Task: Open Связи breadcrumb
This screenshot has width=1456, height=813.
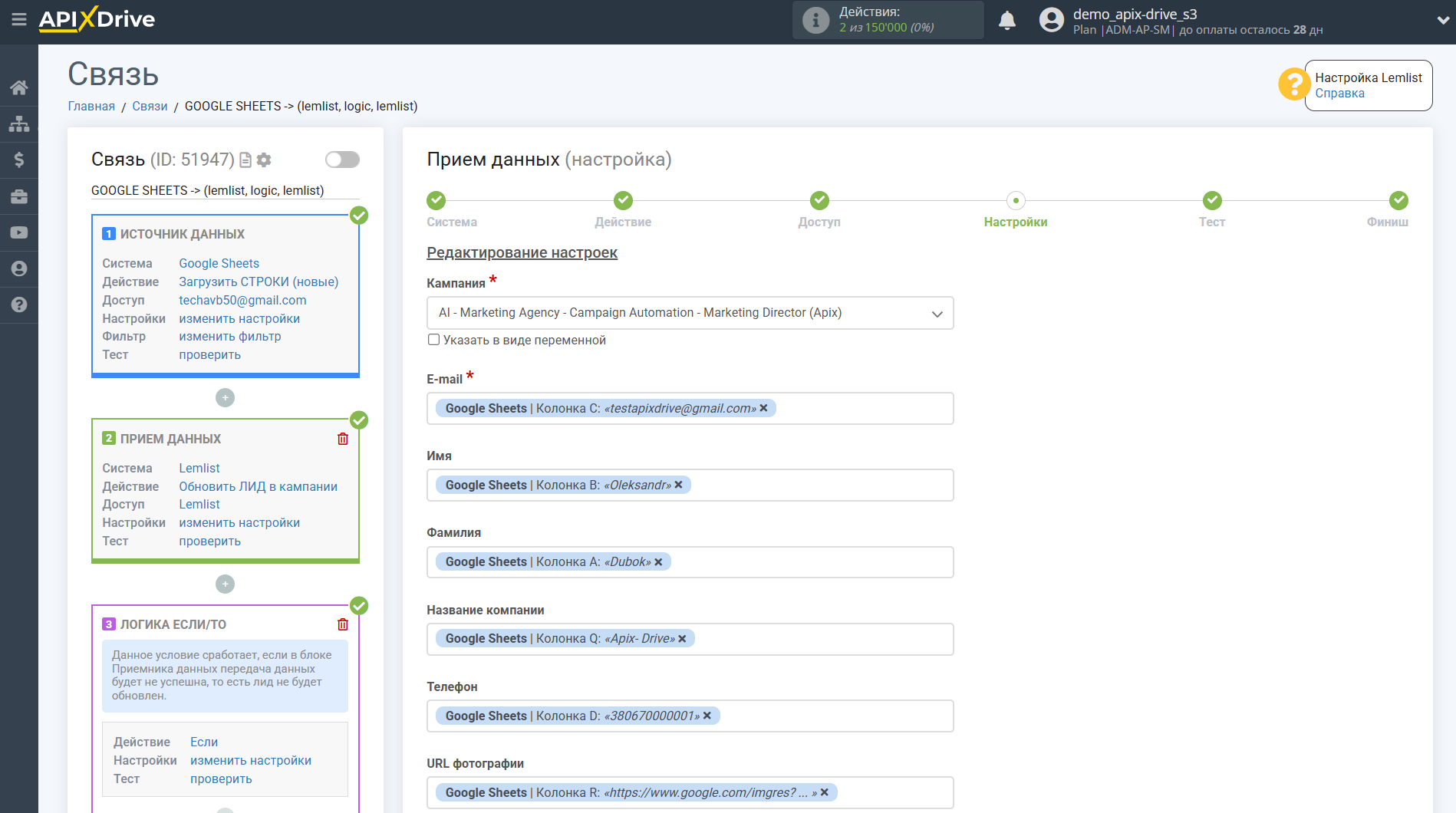Action: click(150, 106)
